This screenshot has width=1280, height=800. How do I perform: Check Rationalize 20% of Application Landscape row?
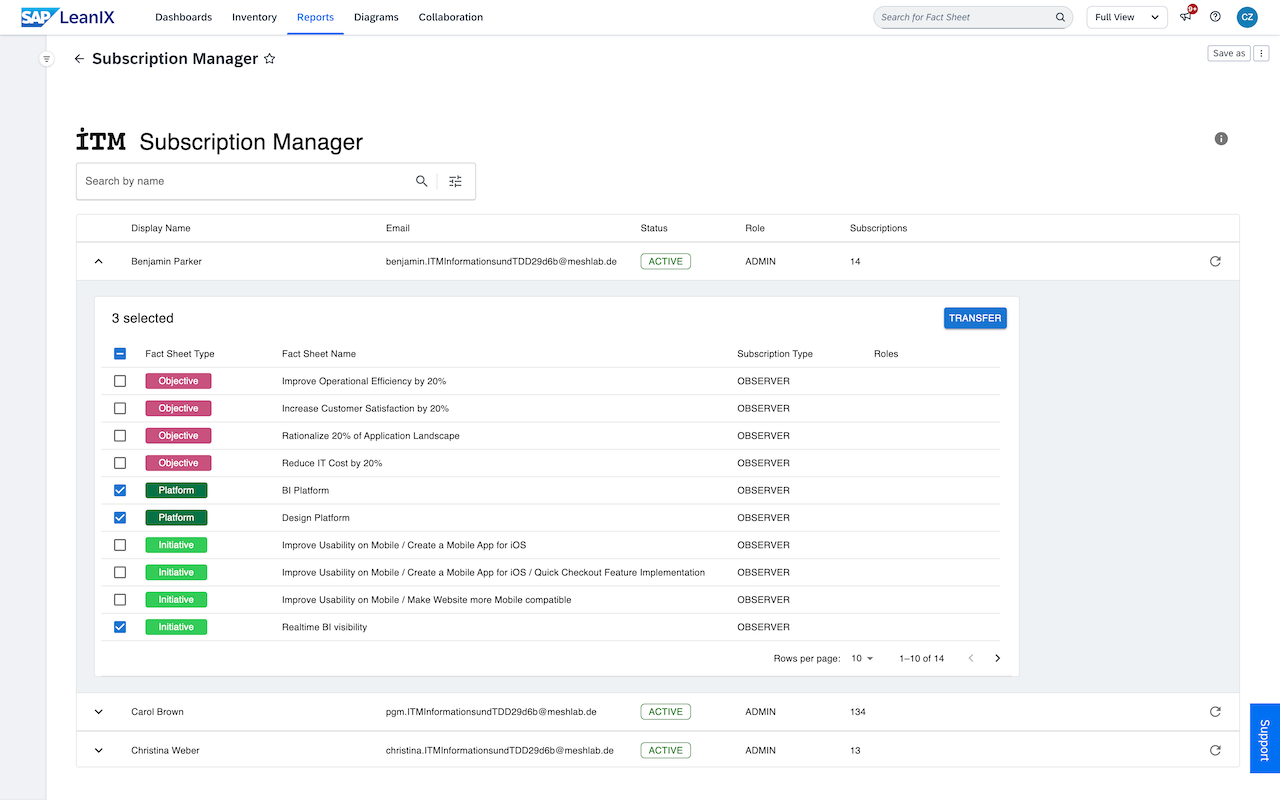[120, 436]
